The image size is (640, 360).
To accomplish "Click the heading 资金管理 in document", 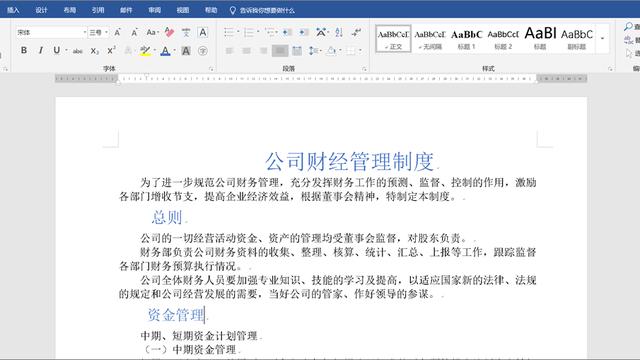I will click(176, 315).
